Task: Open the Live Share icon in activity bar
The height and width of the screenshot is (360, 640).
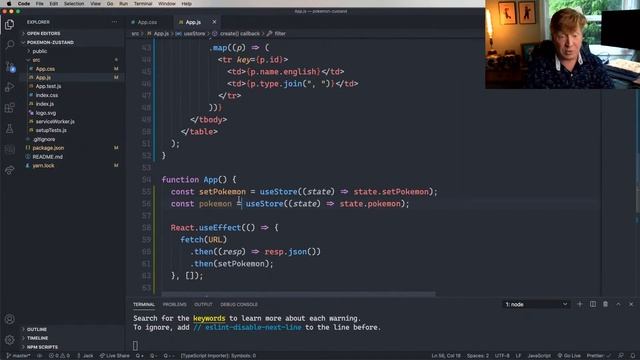Action: click(9, 170)
